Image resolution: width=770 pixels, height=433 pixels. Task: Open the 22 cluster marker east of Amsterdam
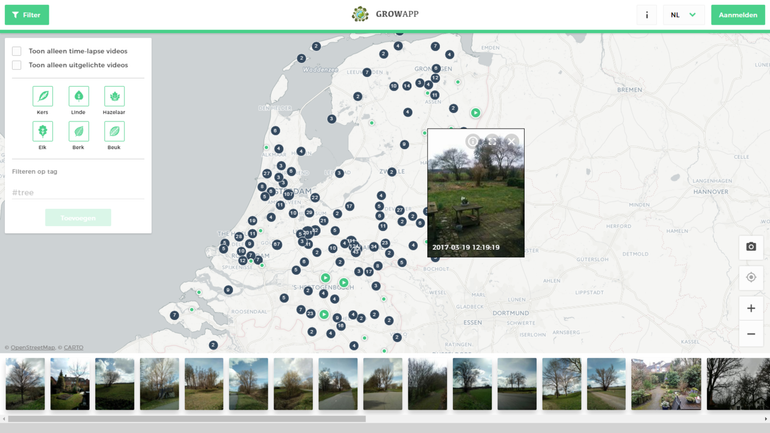[315, 197]
